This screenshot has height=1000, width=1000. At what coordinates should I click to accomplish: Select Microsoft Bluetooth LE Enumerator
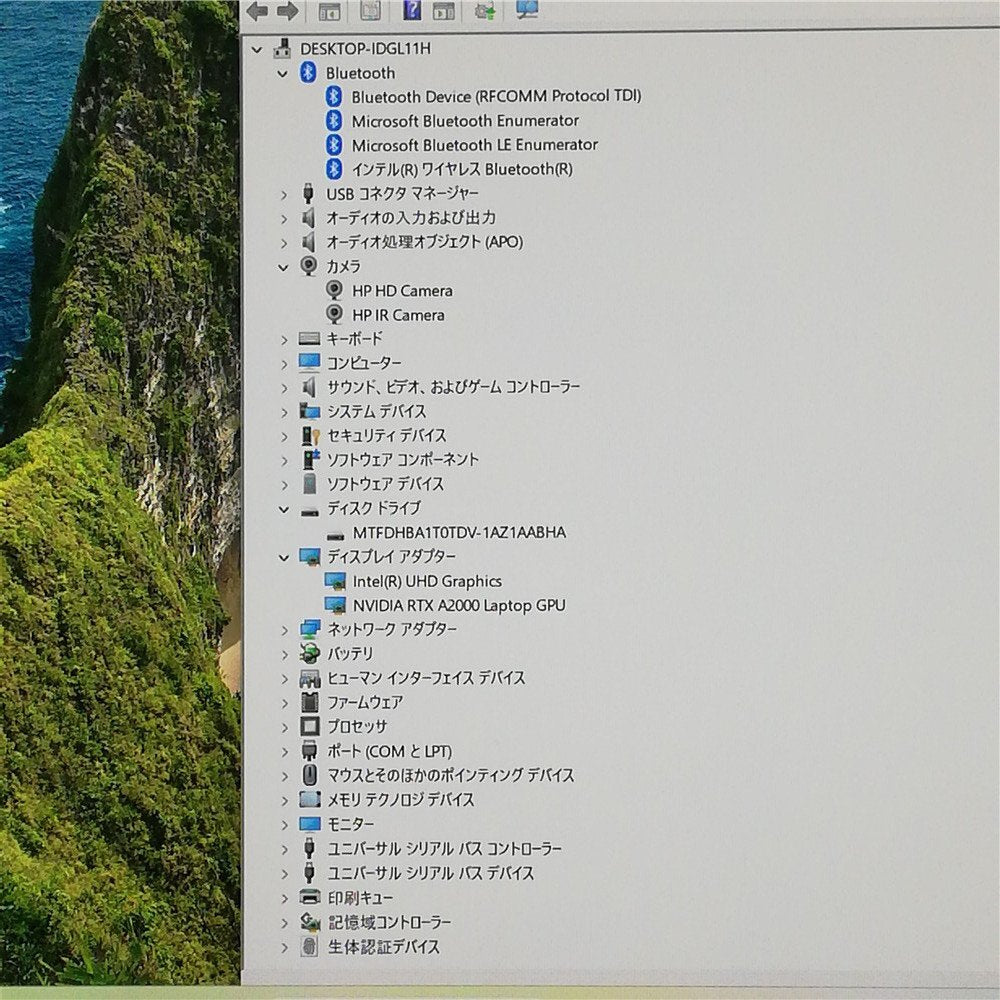pyautogui.click(x=473, y=144)
